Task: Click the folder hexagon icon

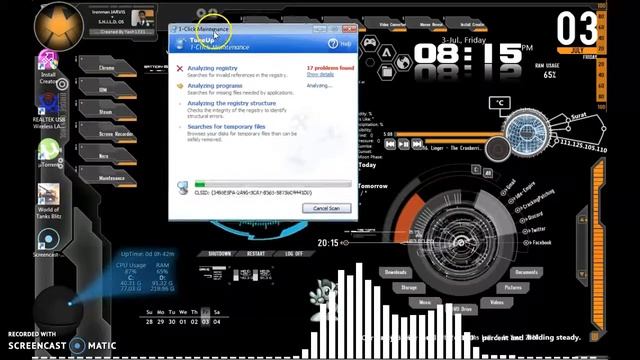Action: tap(387, 72)
